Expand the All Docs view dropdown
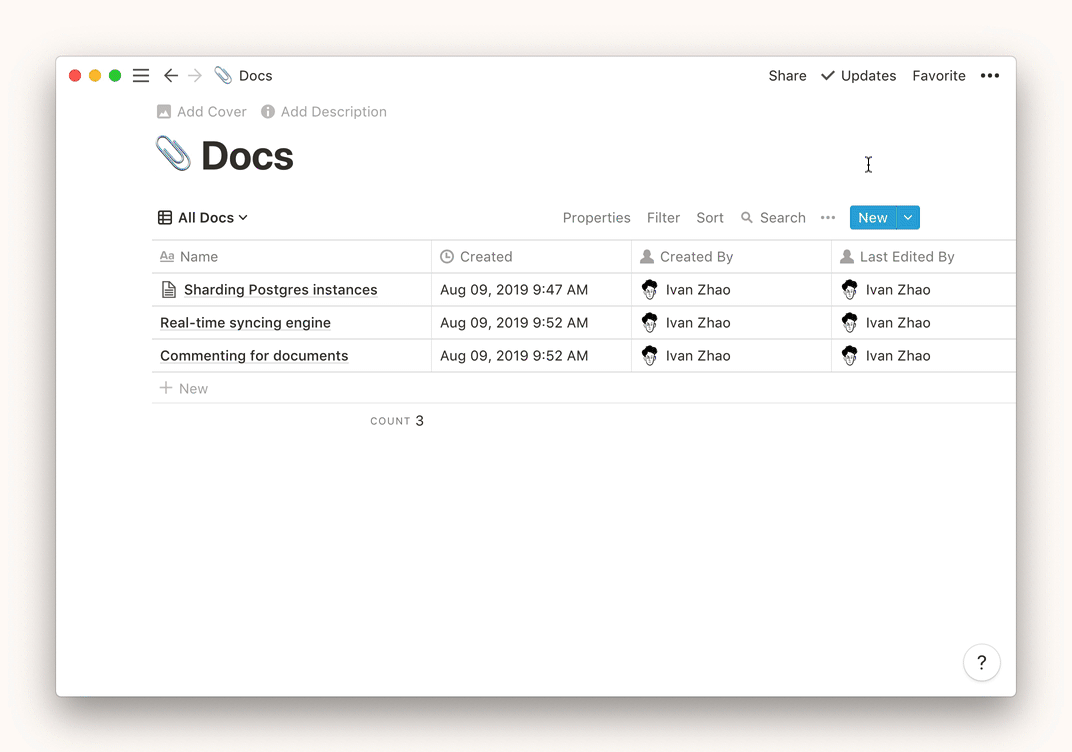 pos(203,218)
